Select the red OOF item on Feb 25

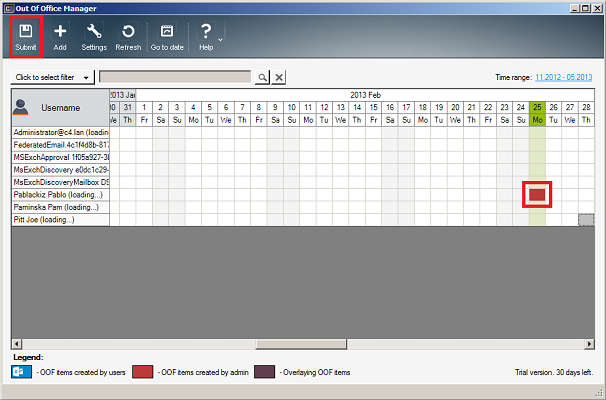point(537,194)
